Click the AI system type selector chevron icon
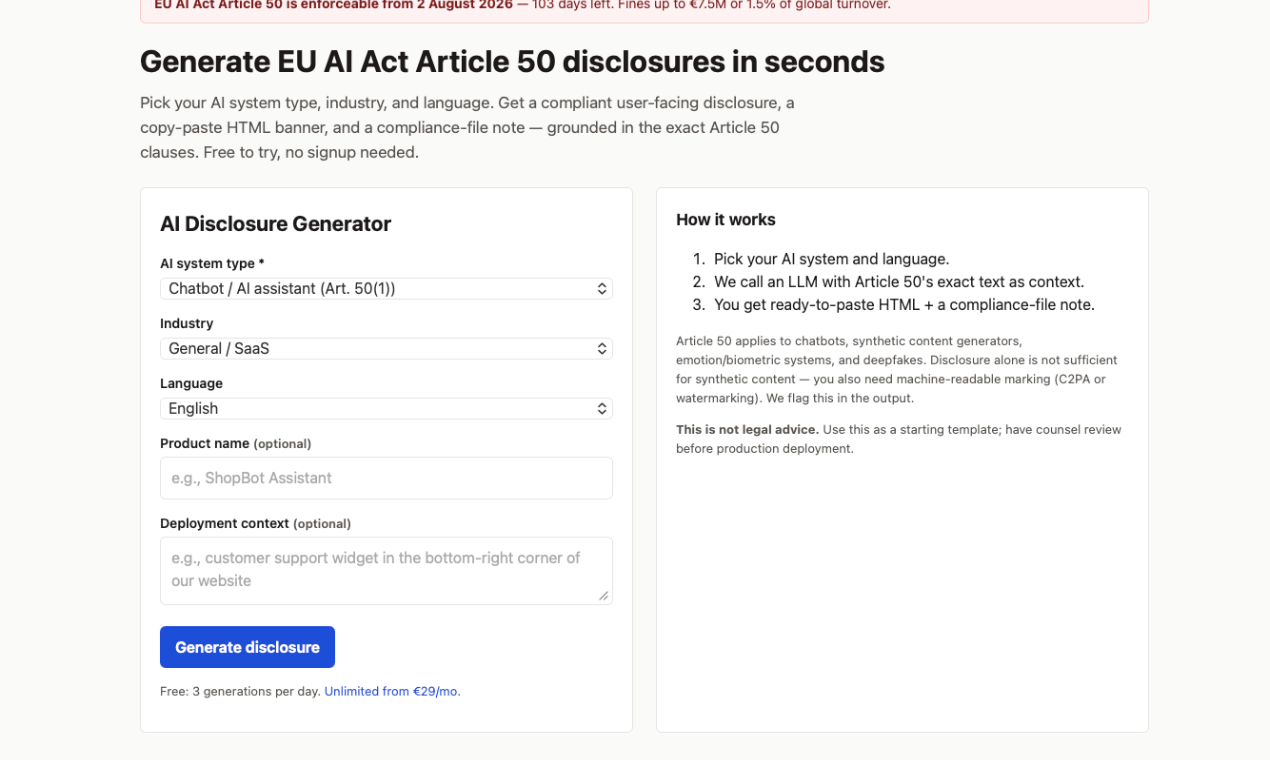The image size is (1270, 760). click(601, 288)
